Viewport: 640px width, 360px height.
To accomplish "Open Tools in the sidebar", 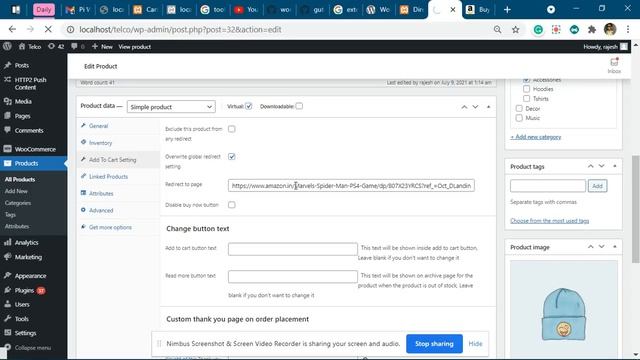I will [22, 319].
